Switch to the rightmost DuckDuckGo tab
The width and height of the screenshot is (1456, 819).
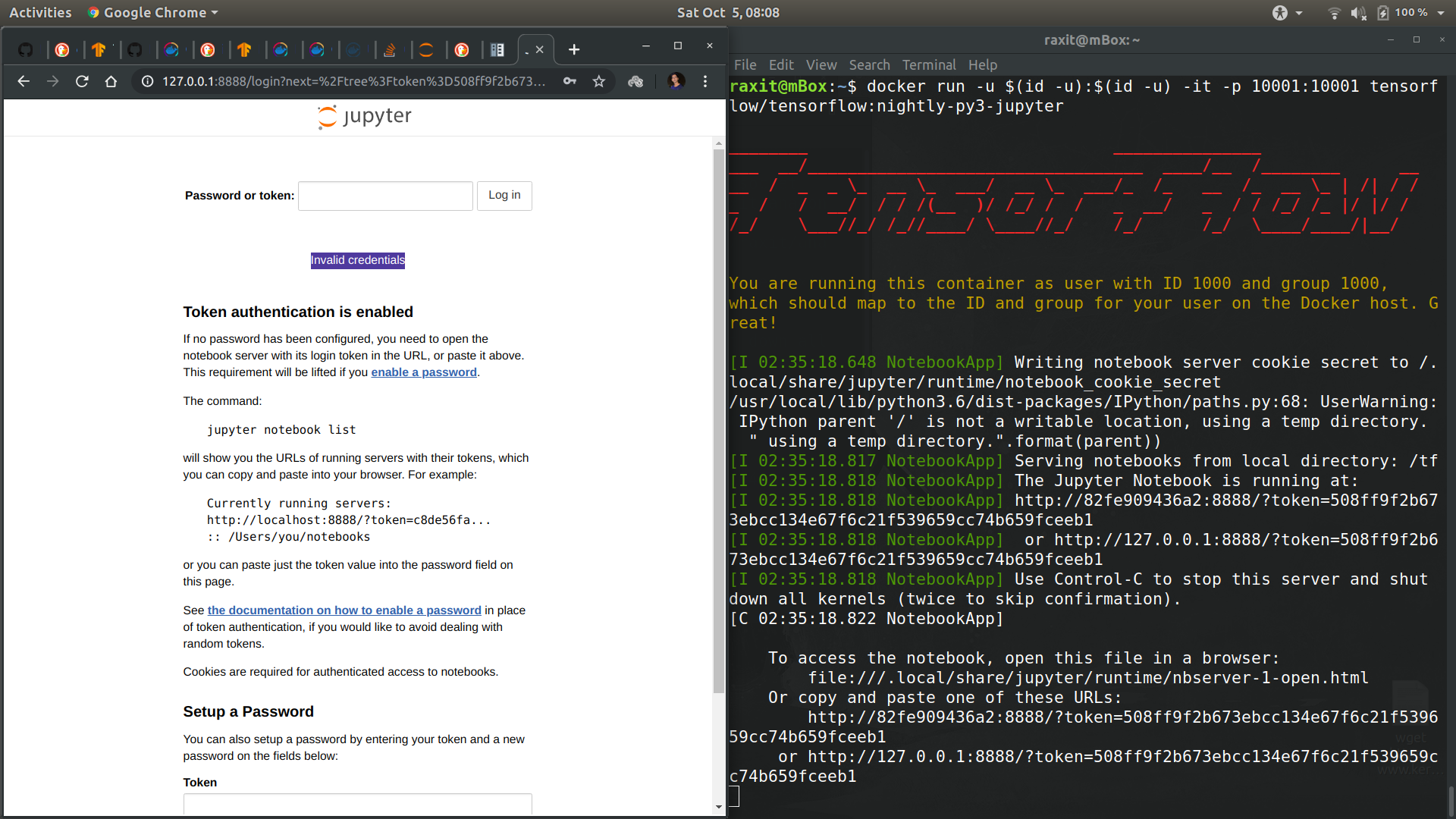click(462, 50)
